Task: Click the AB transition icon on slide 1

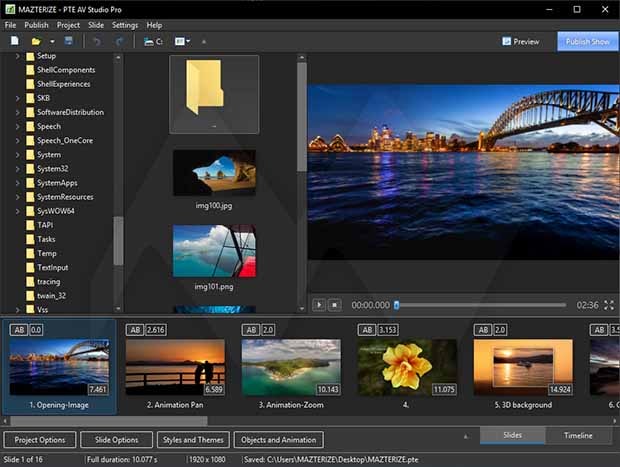Action: tap(19, 330)
